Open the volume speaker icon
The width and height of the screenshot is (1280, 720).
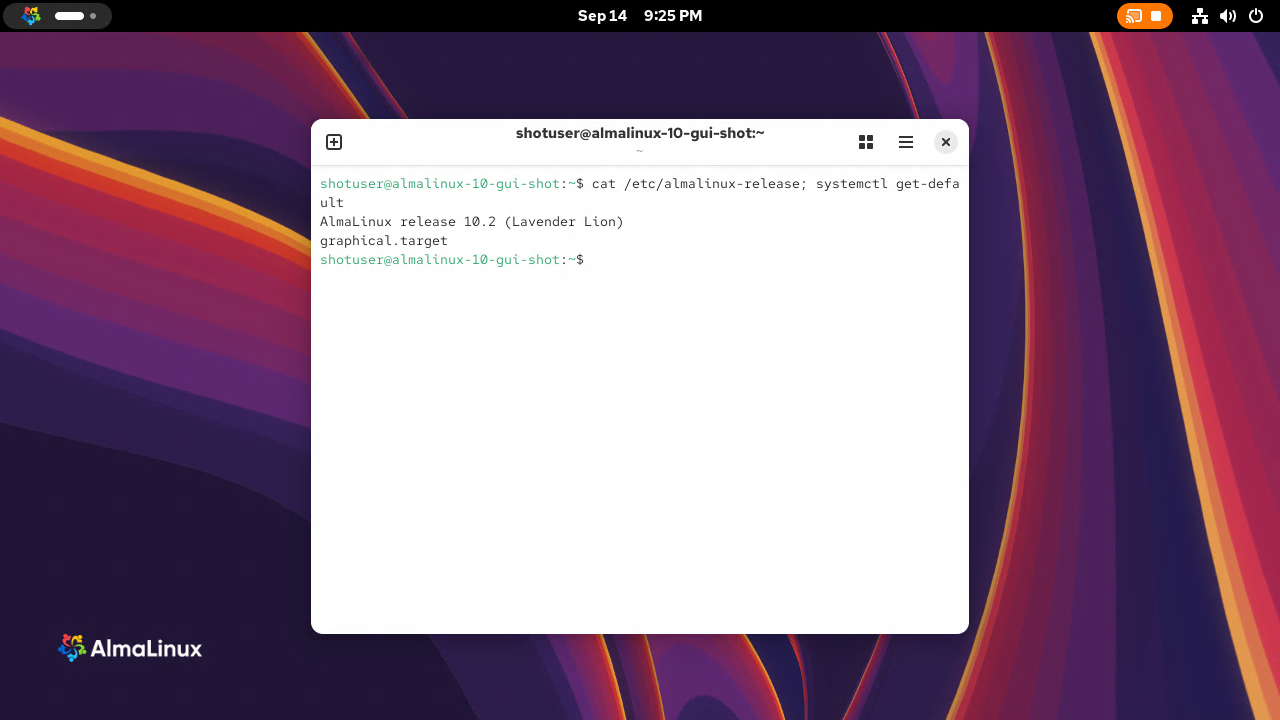1228,16
